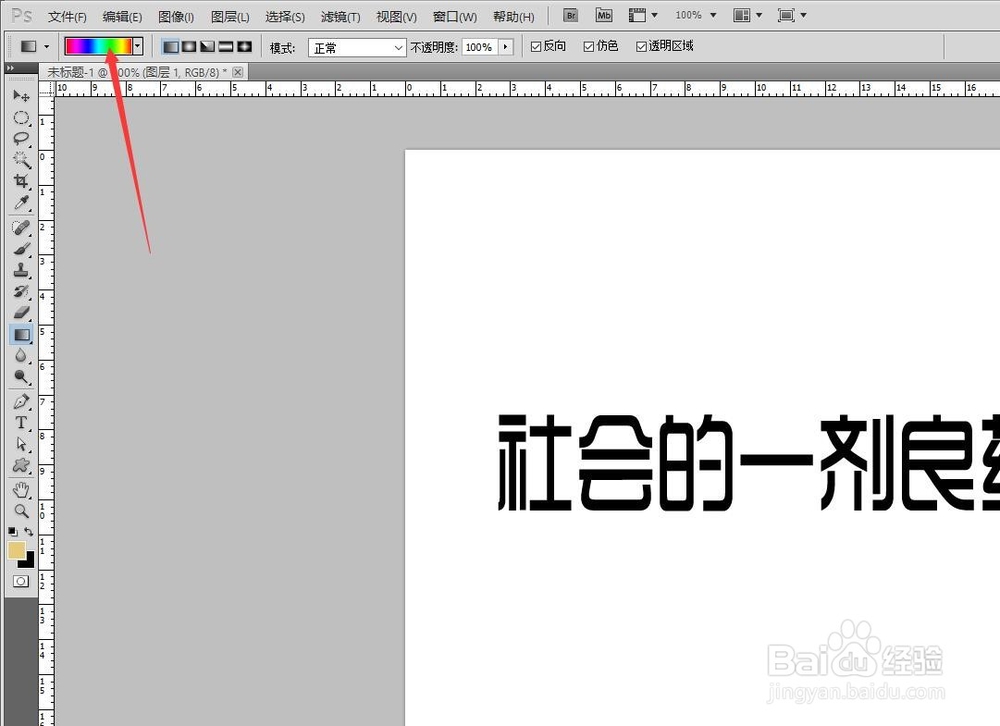Launch Bridge from the application bar
Viewport: 1000px width, 726px height.
coord(570,15)
